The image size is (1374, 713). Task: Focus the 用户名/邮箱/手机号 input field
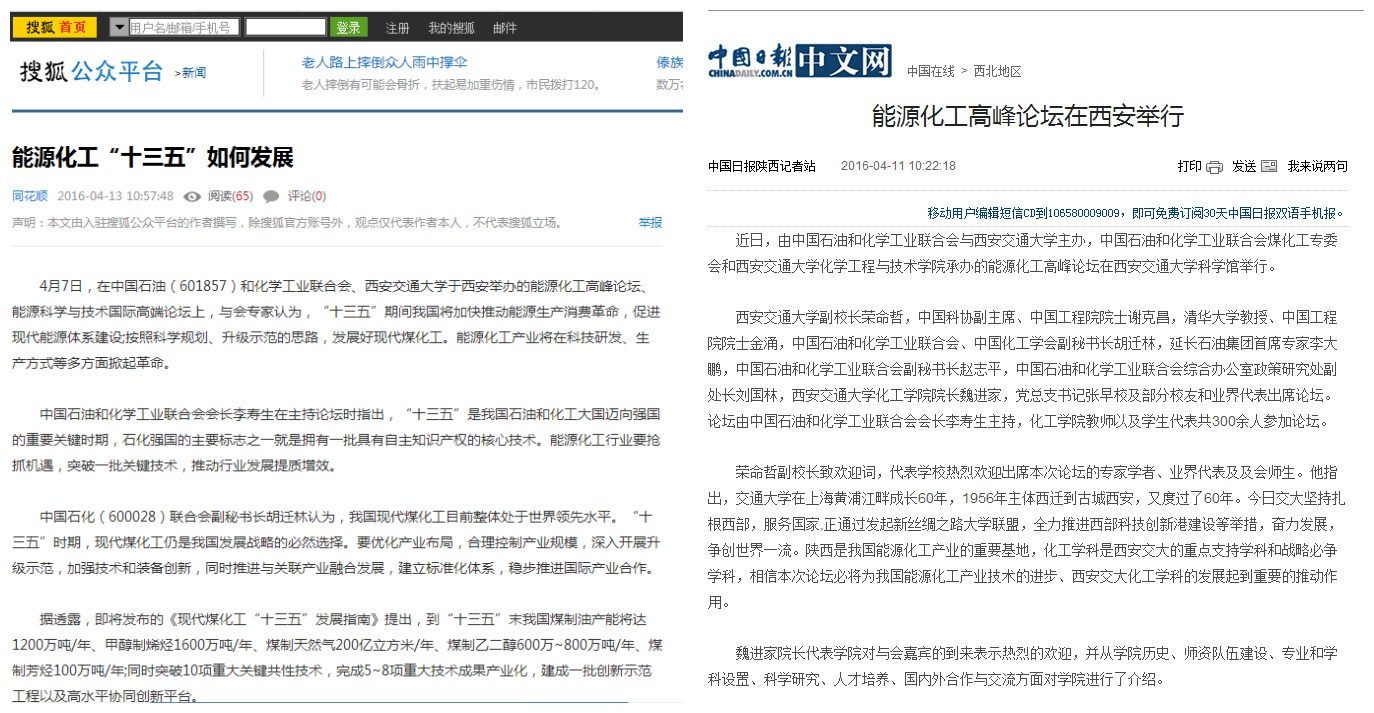(x=184, y=27)
